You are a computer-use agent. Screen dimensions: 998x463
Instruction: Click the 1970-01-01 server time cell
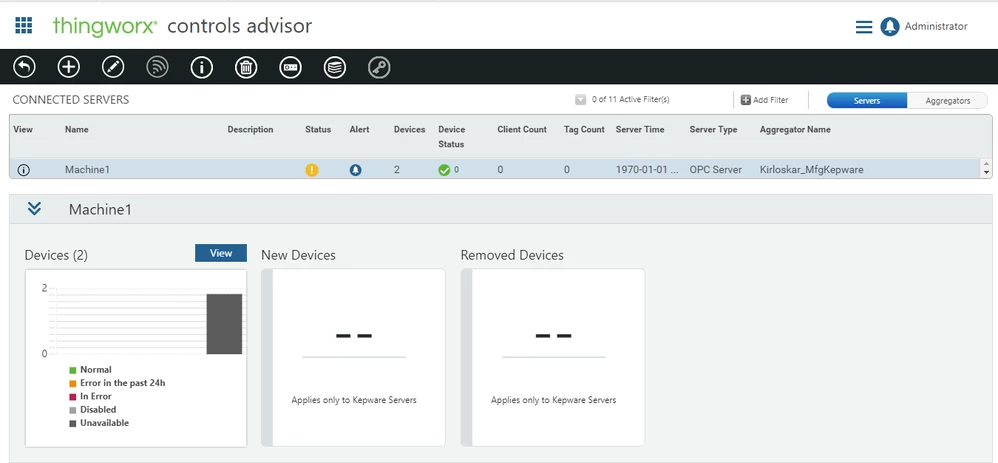(x=647, y=170)
